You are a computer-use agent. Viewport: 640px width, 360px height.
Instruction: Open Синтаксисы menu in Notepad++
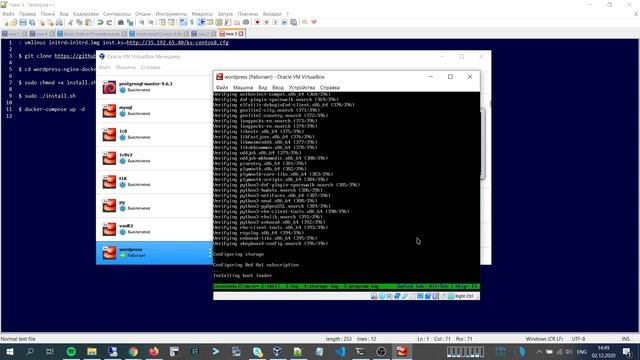(x=117, y=14)
